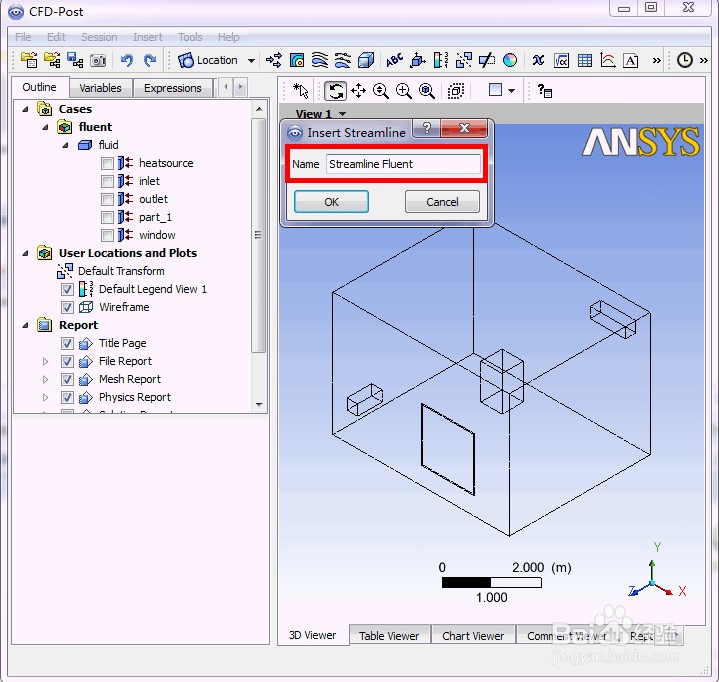
Task: Open the Location dropdown arrow
Action: click(251, 61)
